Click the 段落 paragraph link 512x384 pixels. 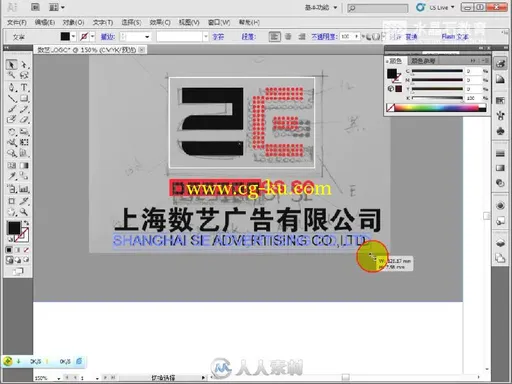(x=248, y=37)
